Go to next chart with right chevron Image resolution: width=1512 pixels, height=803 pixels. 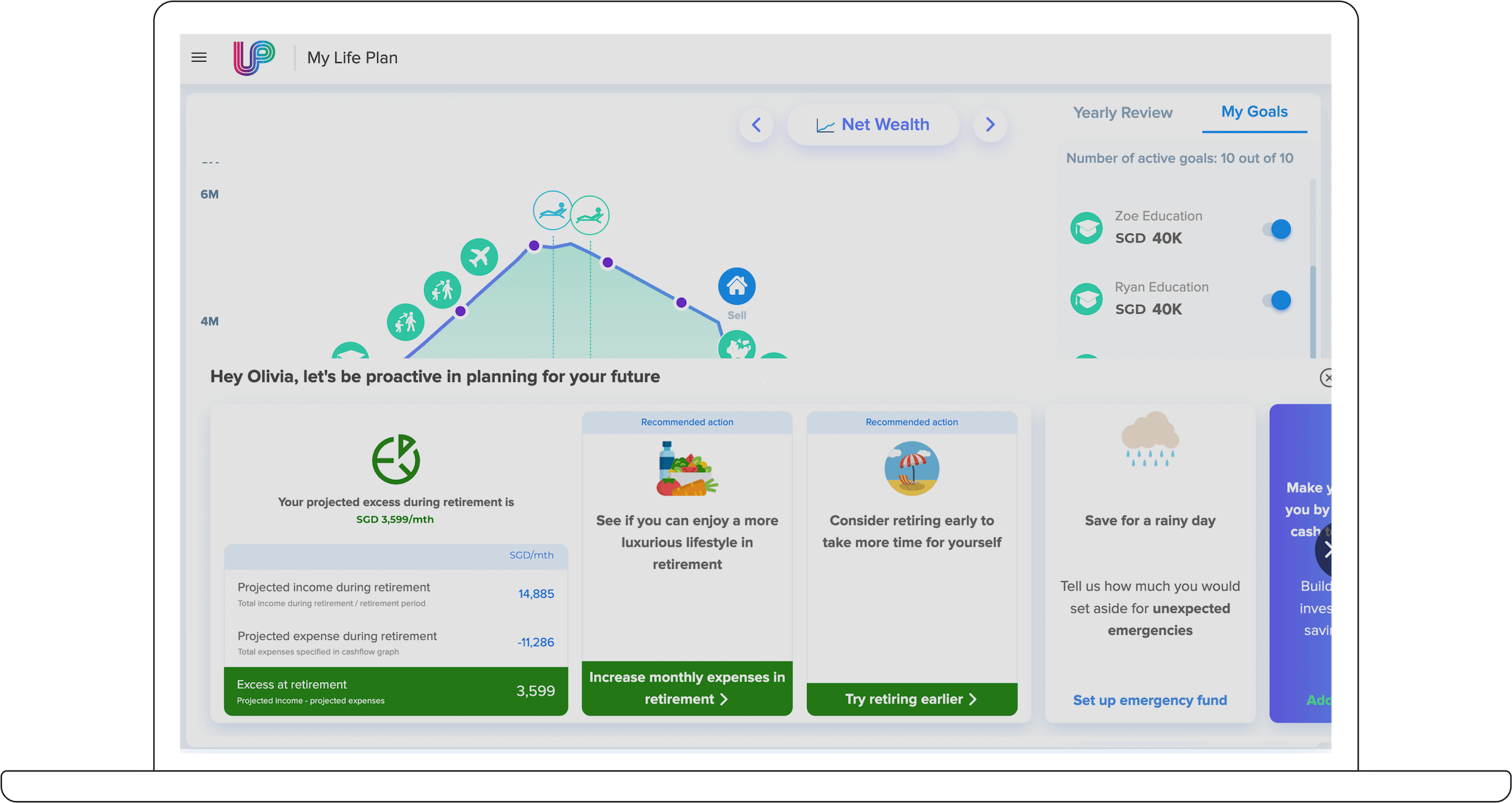click(x=990, y=125)
